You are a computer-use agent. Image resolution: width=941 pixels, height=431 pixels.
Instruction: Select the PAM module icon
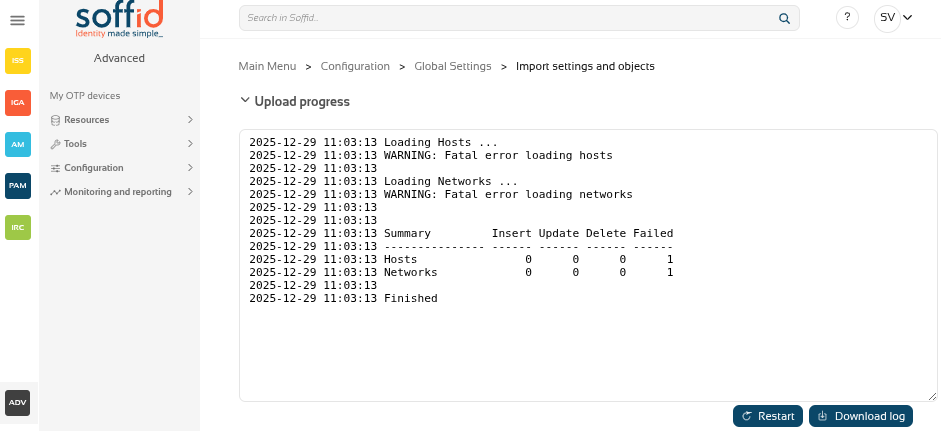point(17,186)
